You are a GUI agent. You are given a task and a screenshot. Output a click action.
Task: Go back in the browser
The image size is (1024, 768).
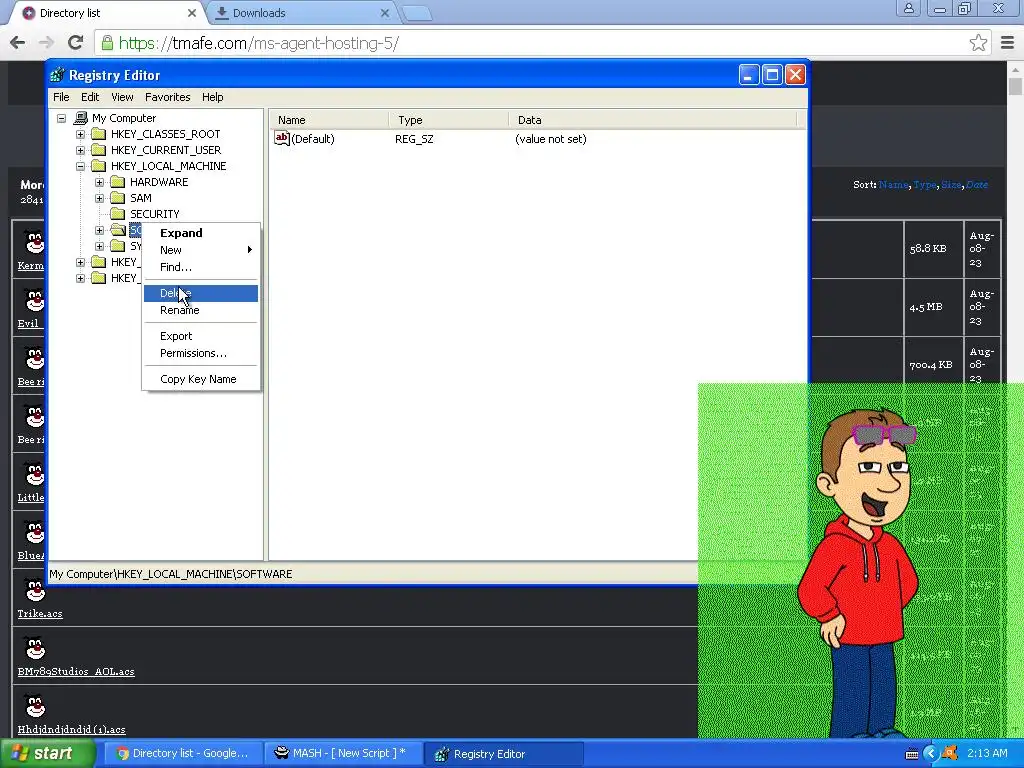coord(18,43)
